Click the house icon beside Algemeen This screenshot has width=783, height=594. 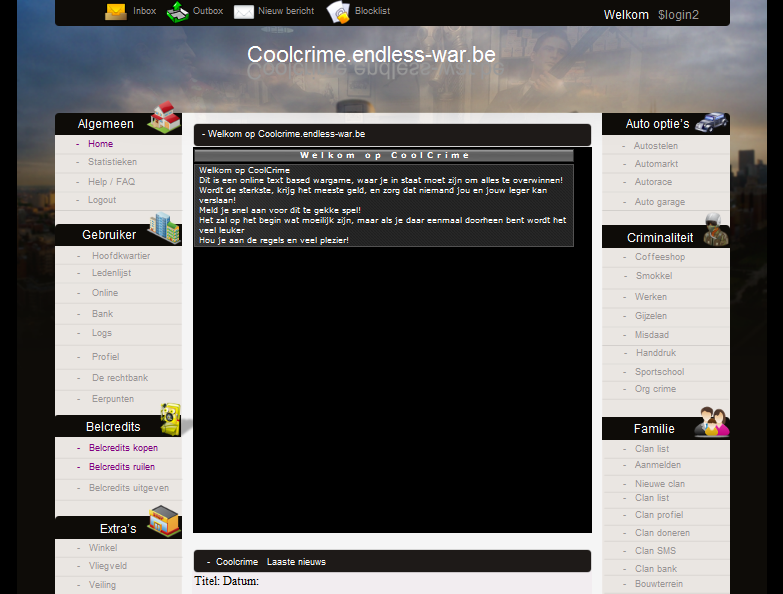(x=164, y=118)
